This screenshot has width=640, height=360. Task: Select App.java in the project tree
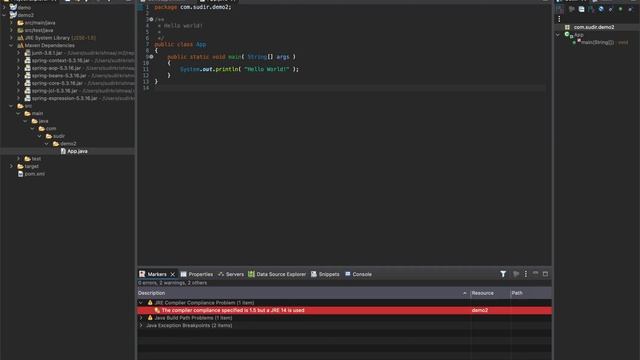pyautogui.click(x=77, y=151)
